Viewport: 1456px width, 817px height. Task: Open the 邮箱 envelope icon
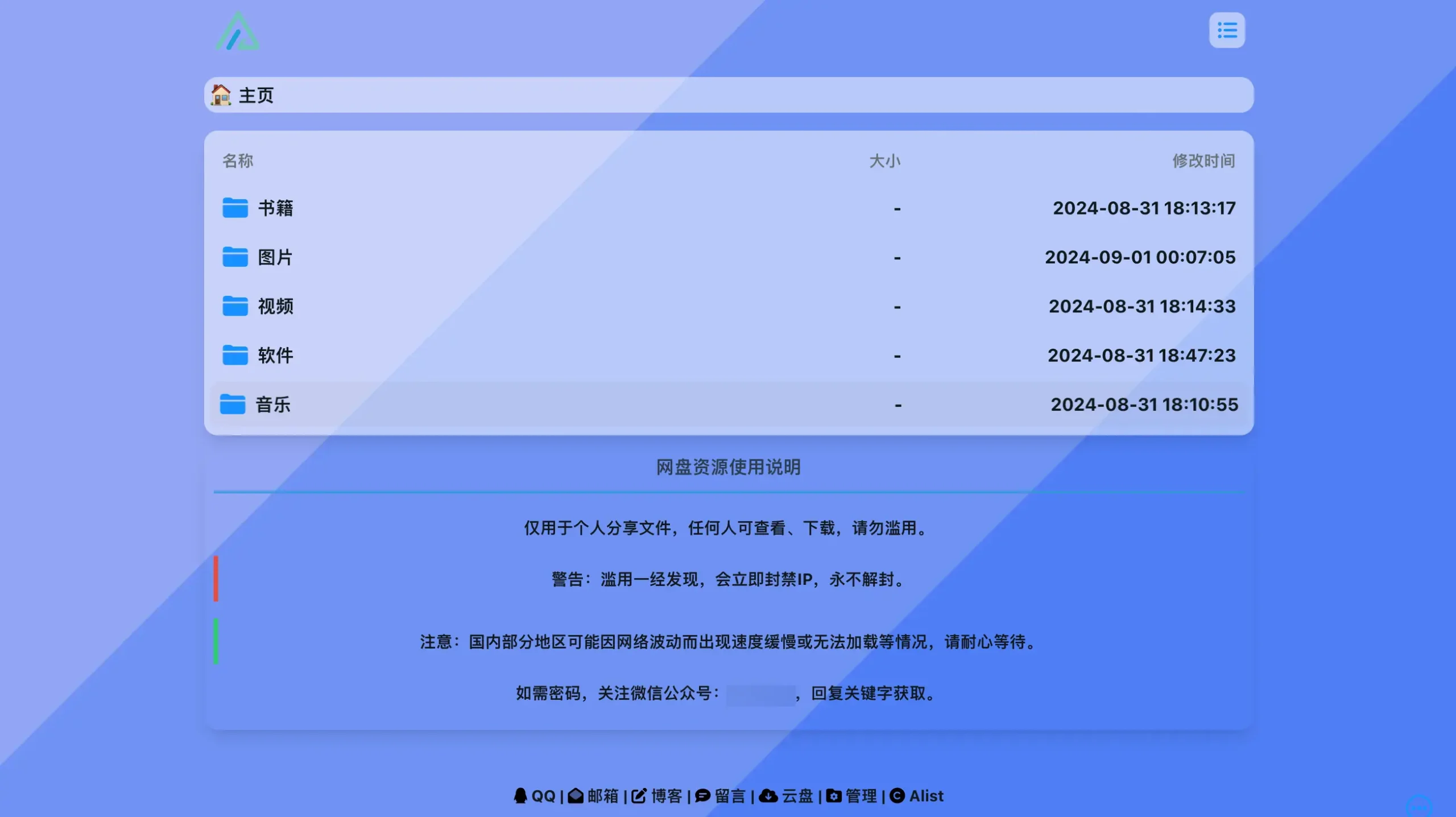tap(576, 796)
